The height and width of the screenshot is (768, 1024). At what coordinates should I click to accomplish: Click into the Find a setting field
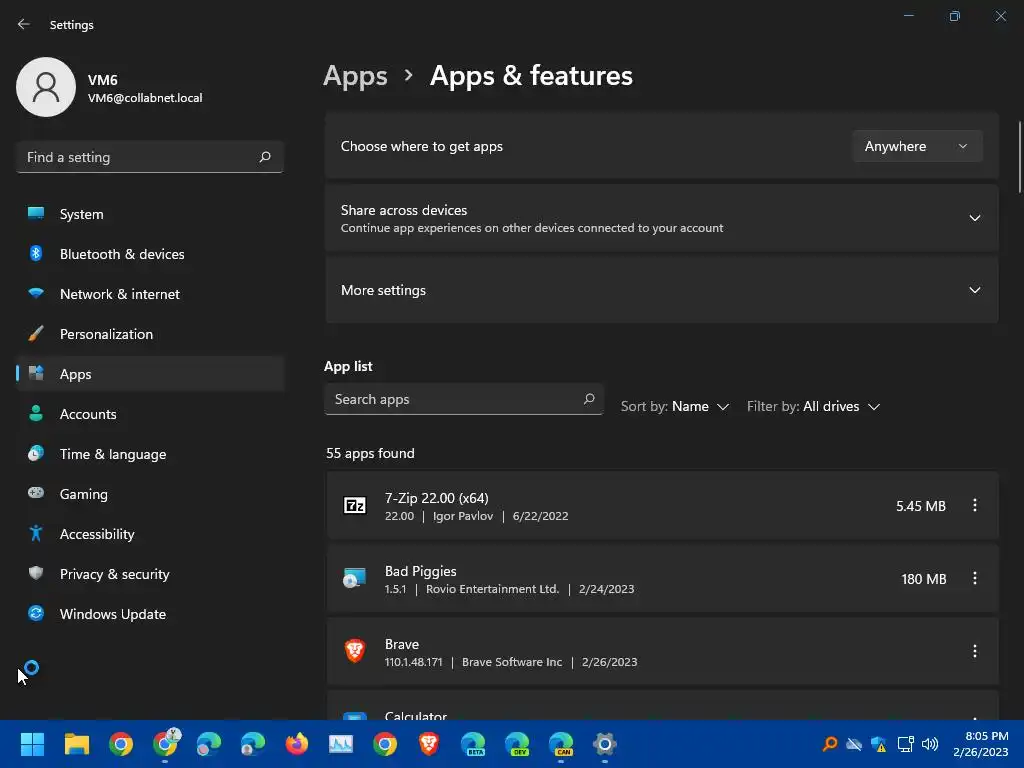(x=150, y=157)
